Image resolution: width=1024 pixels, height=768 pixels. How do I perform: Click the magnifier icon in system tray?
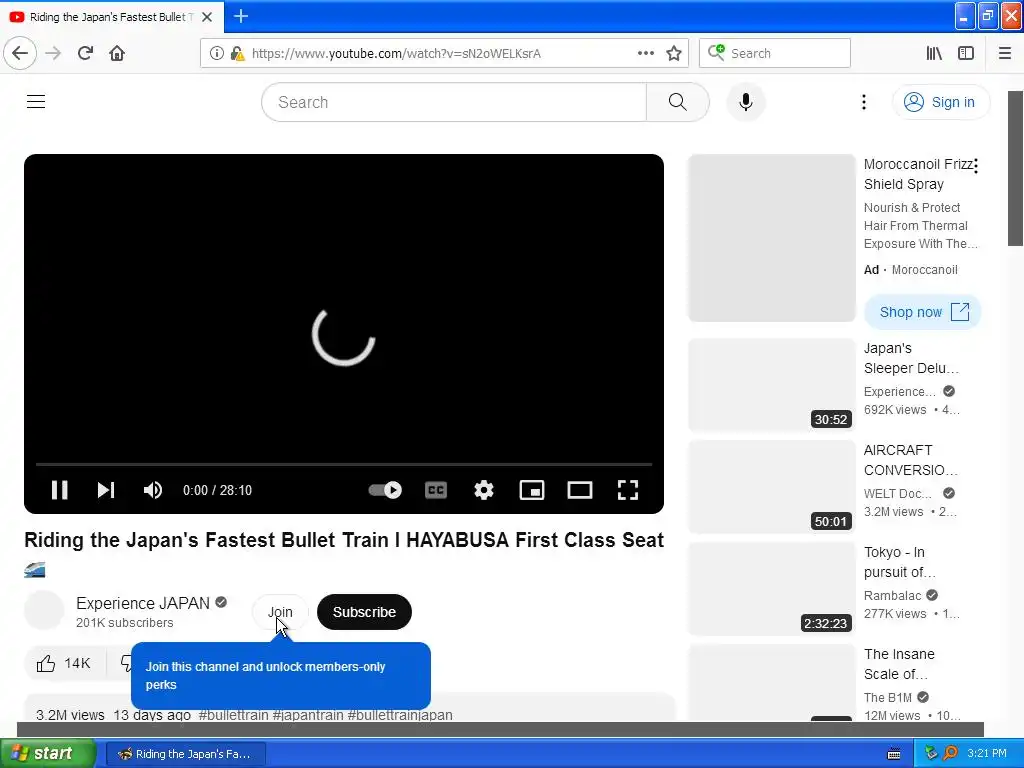[950, 753]
